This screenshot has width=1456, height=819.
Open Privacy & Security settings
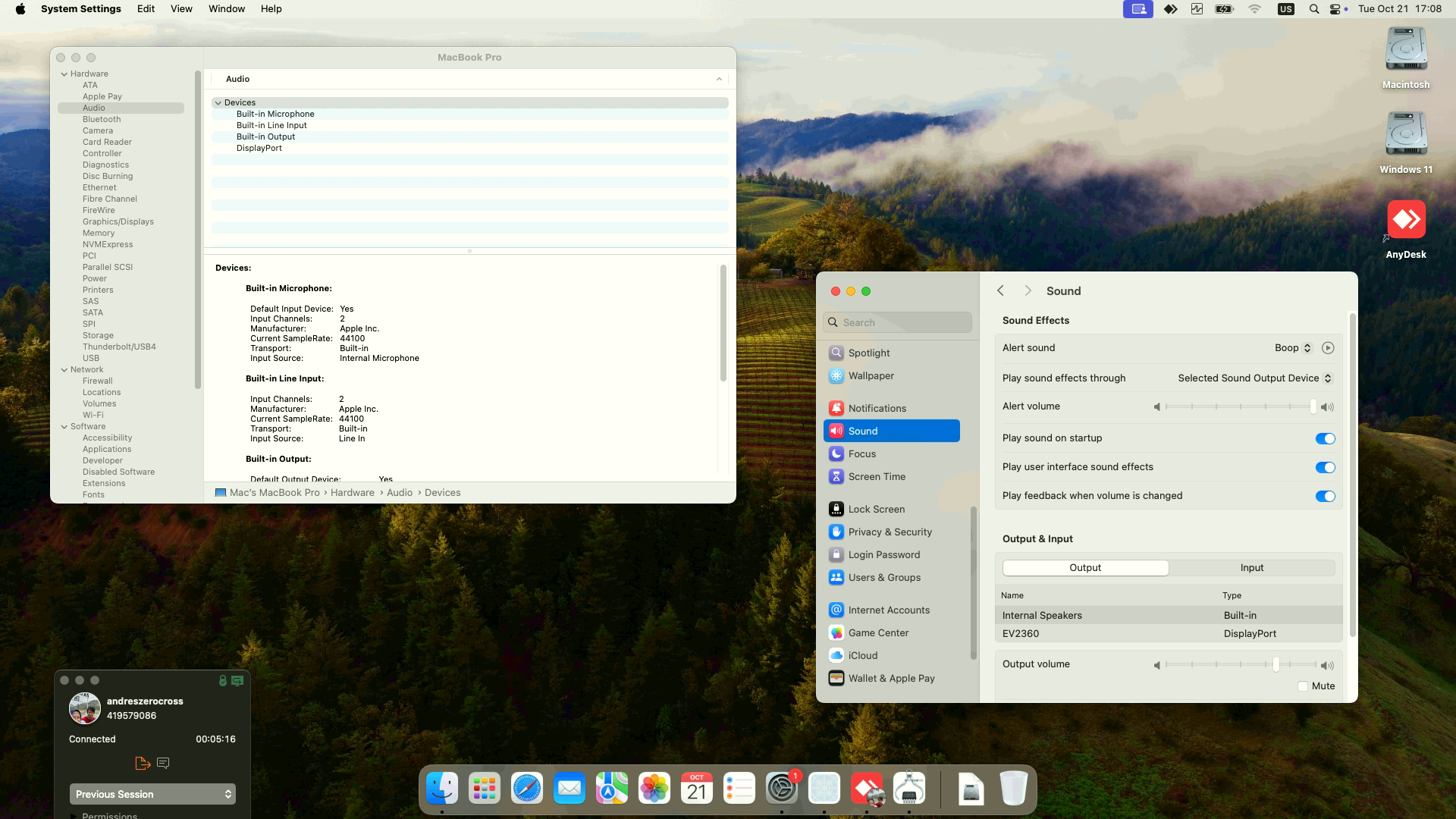click(891, 532)
